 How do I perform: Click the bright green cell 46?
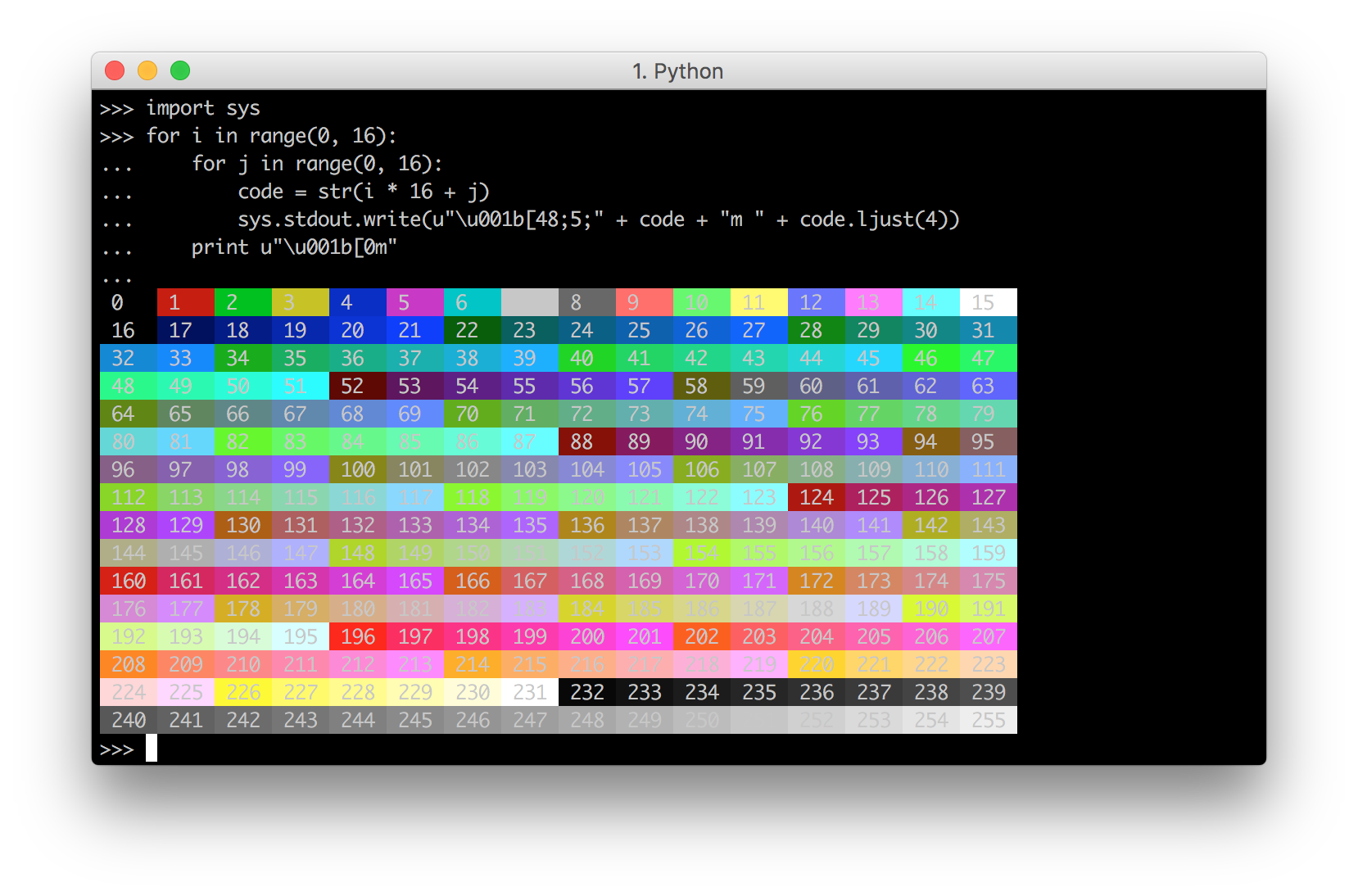point(930,358)
